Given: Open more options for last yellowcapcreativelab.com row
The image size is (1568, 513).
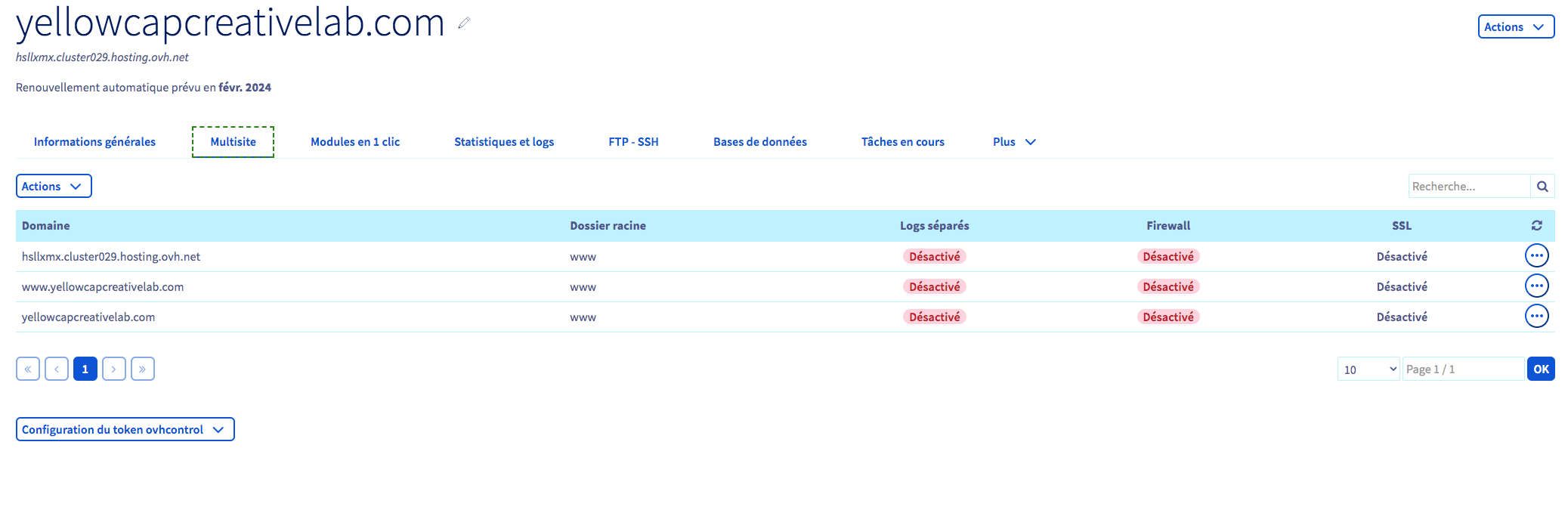Looking at the screenshot, I should point(1536,317).
